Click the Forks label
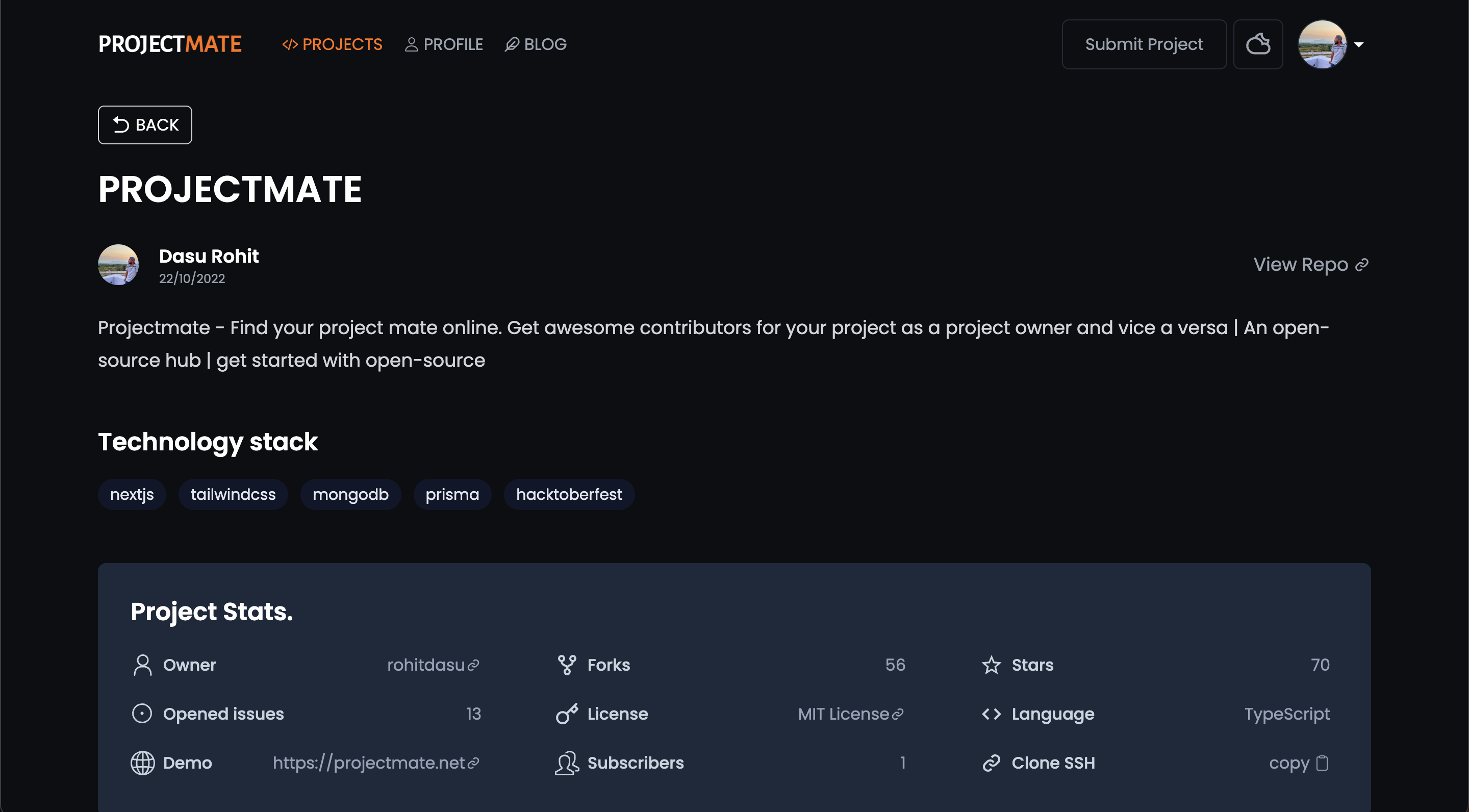 coord(609,665)
